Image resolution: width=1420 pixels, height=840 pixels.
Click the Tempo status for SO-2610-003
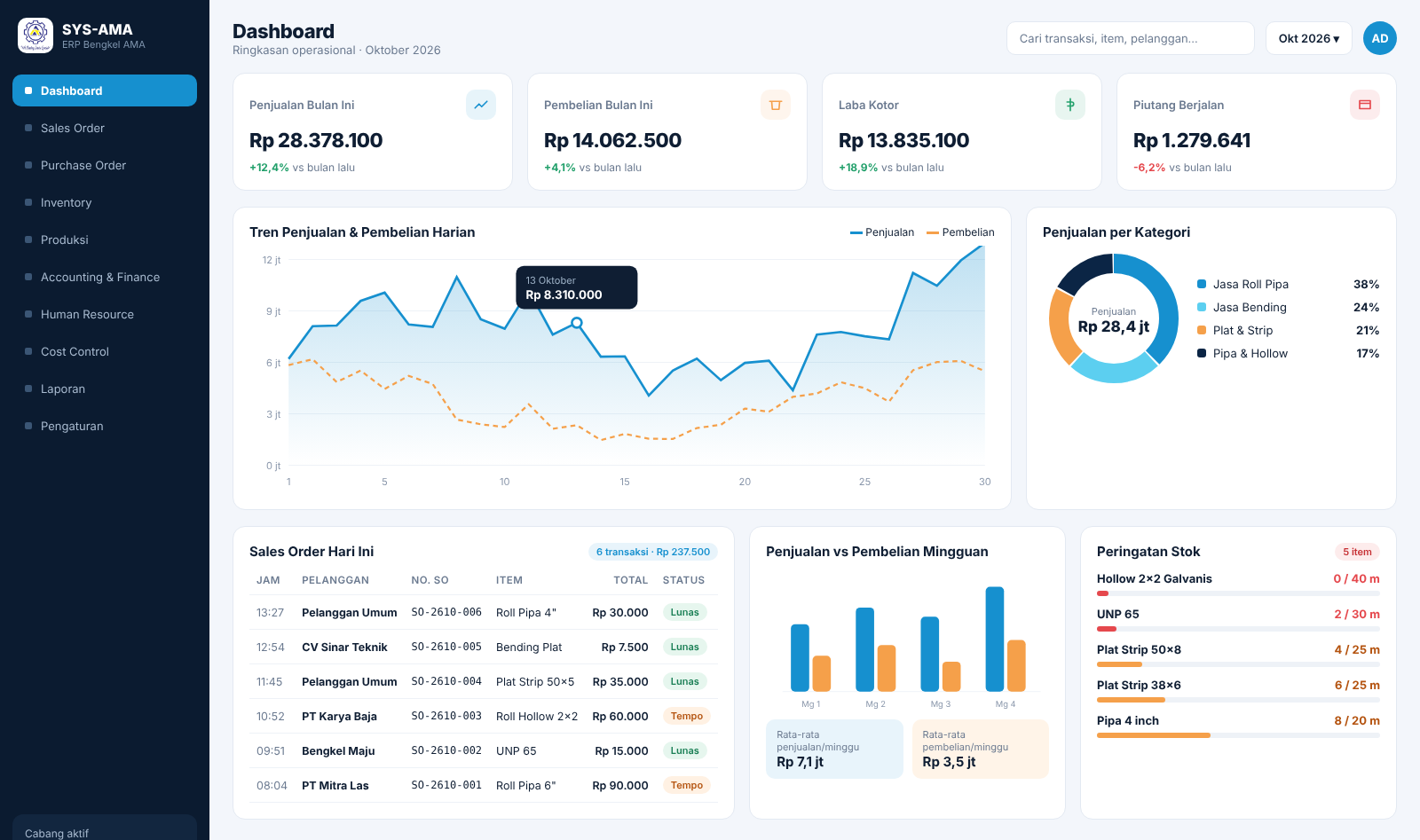coord(687,716)
